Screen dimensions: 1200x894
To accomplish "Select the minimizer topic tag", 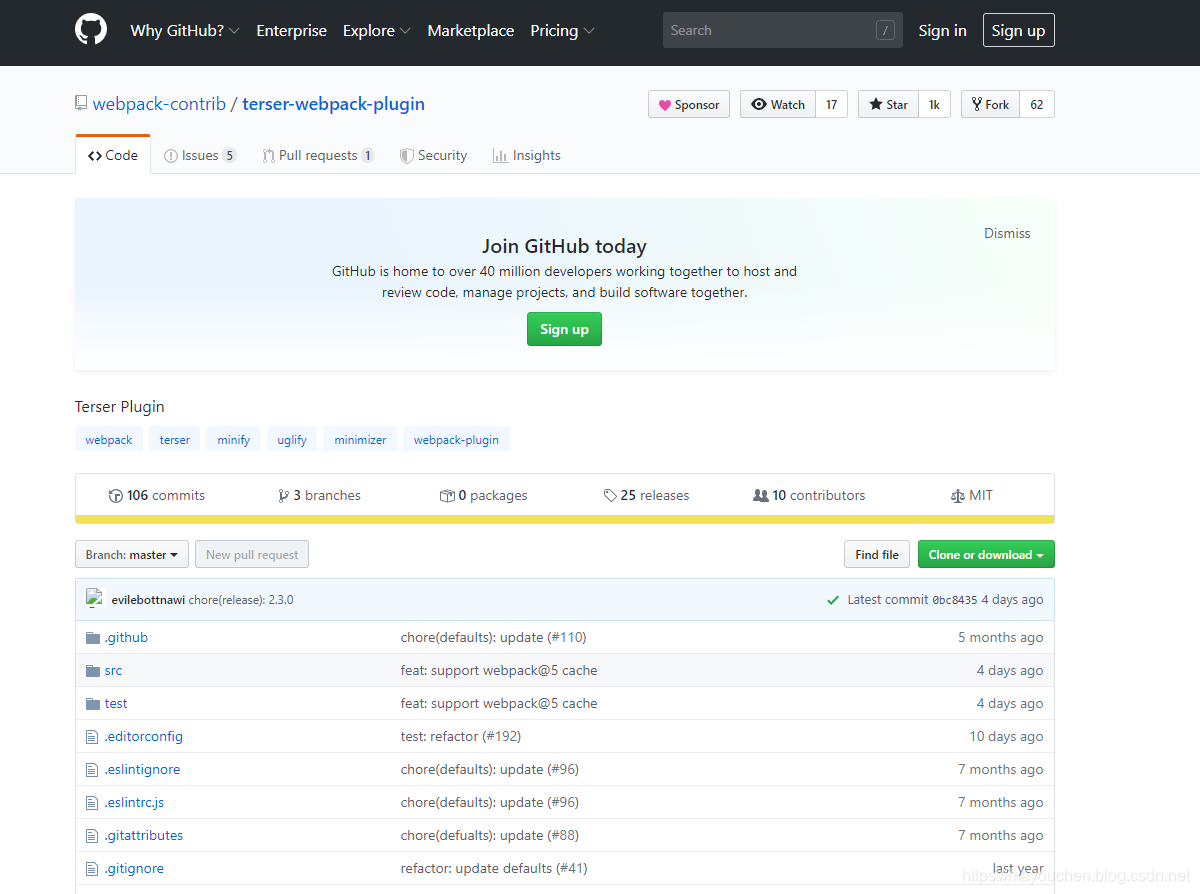I will point(360,439).
